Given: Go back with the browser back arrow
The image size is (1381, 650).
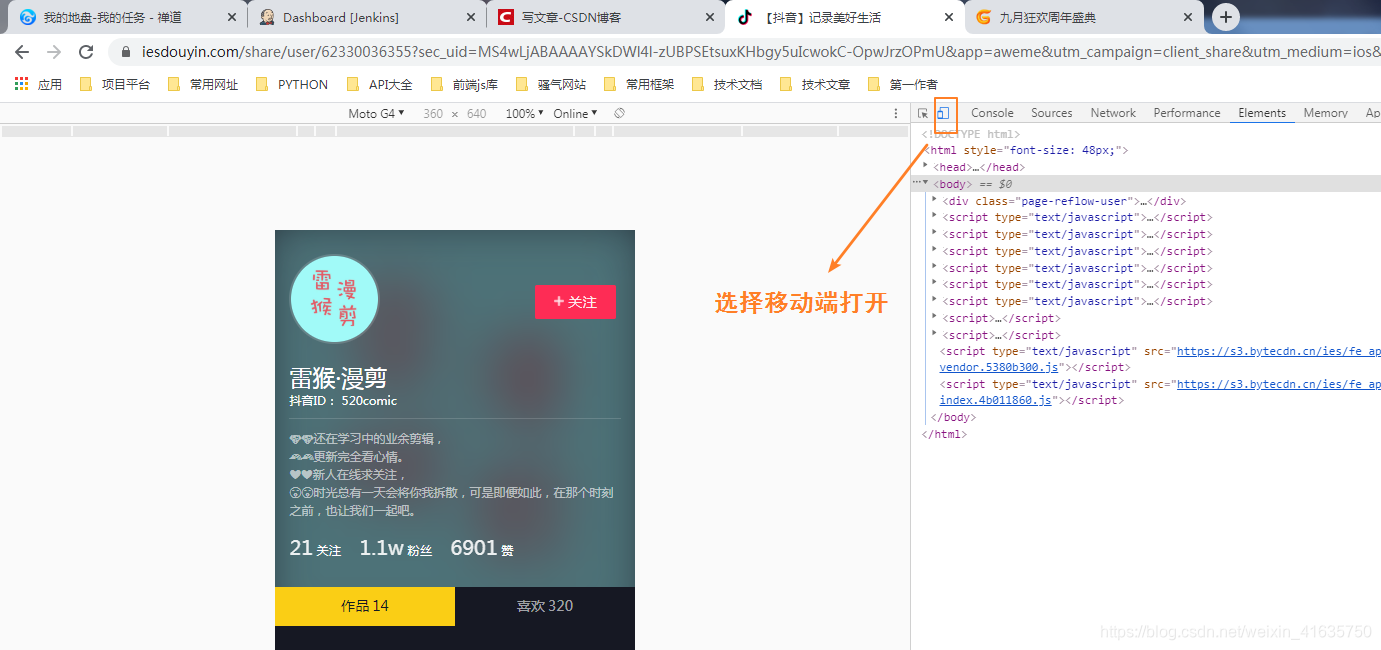Looking at the screenshot, I should tap(22, 52).
